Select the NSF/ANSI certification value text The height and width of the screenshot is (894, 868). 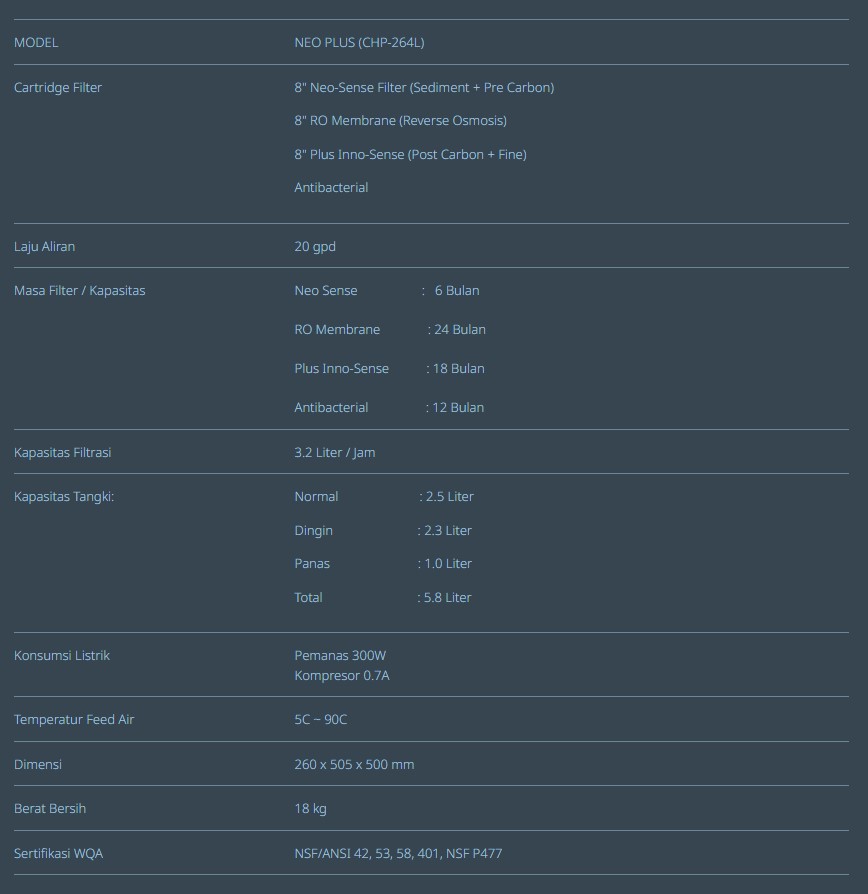(398, 853)
